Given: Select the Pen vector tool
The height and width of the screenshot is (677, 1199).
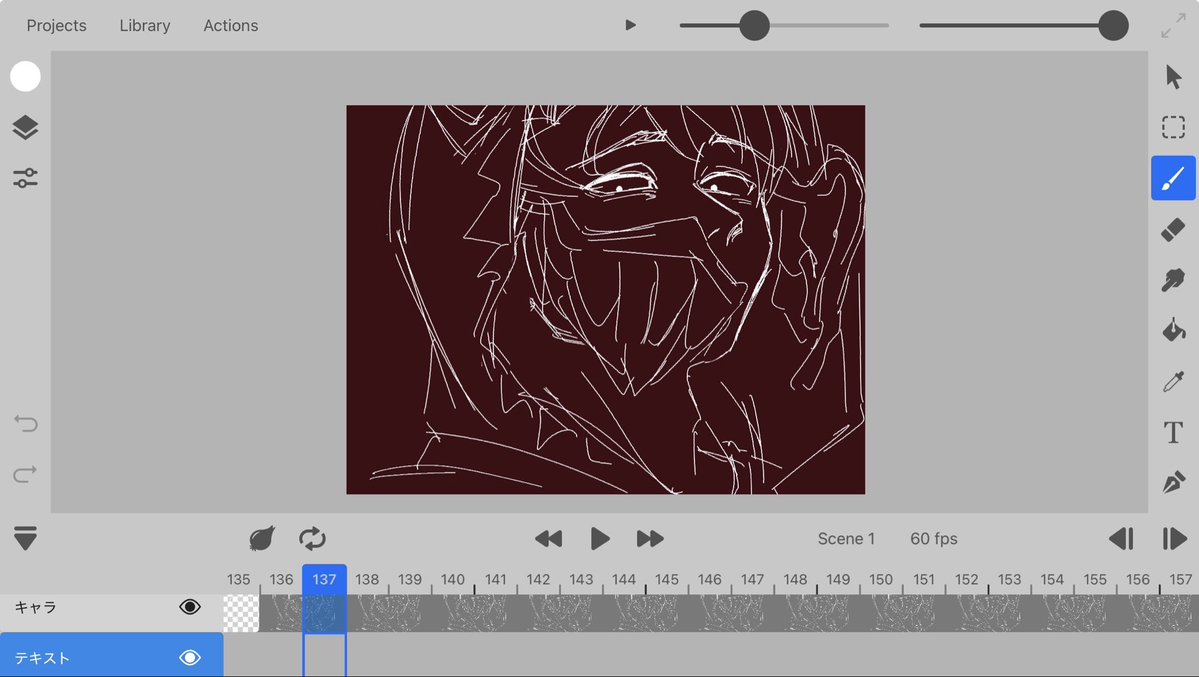Looking at the screenshot, I should coord(1174,483).
